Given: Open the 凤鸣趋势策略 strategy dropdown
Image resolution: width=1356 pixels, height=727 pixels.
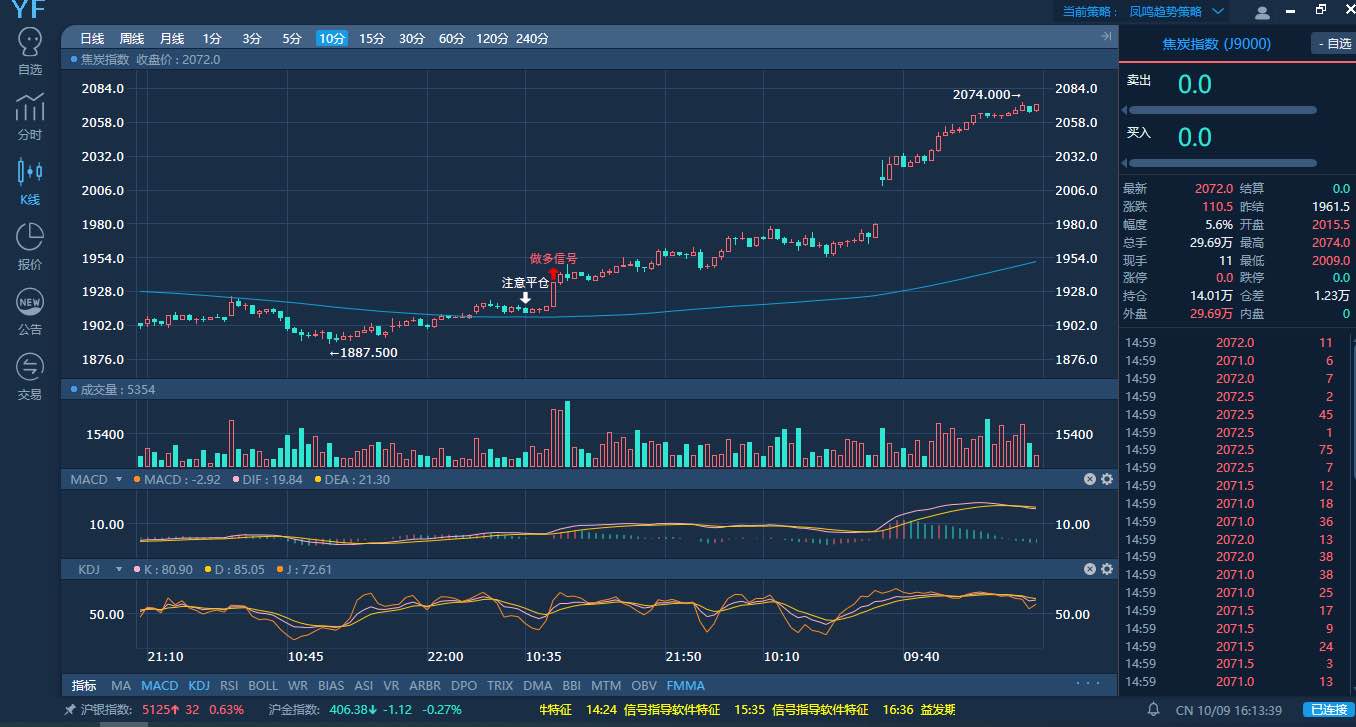Looking at the screenshot, I should click(x=1177, y=12).
